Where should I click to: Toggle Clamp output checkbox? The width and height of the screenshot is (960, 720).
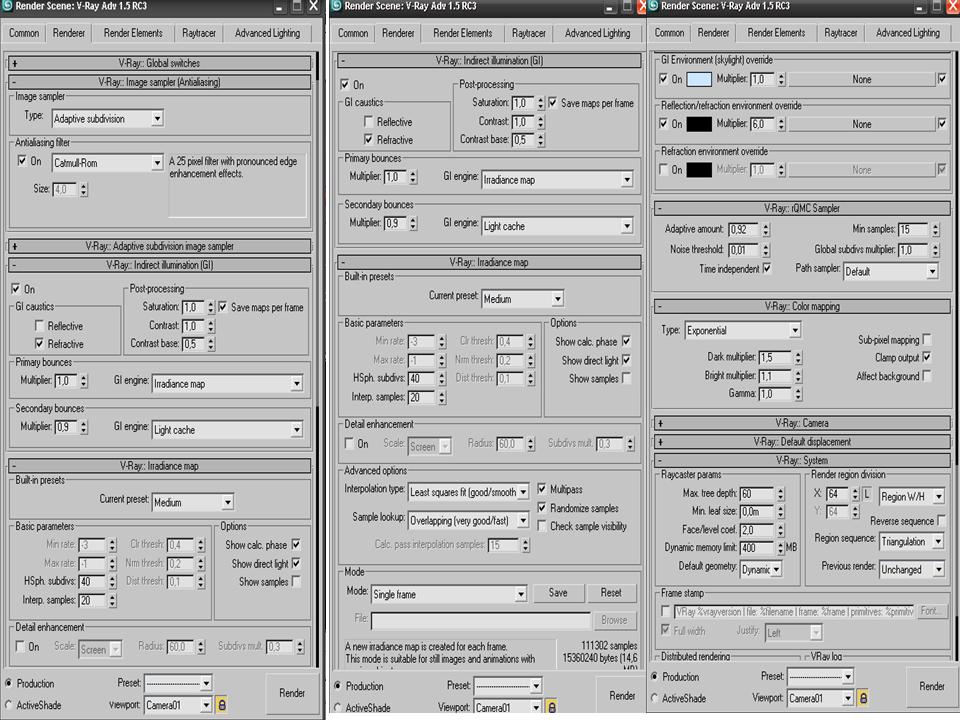tap(927, 357)
